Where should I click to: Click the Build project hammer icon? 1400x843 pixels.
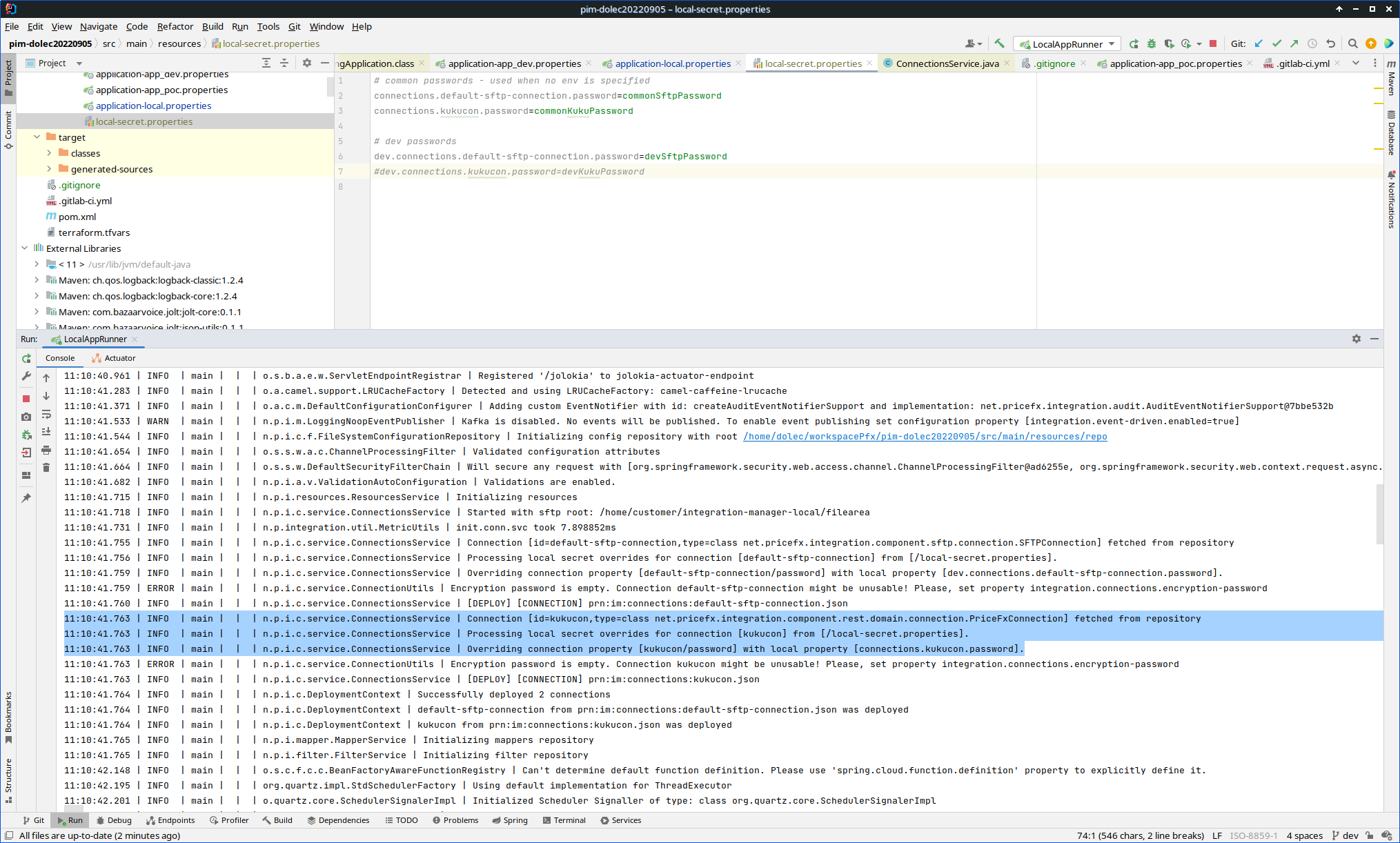[x=999, y=43]
